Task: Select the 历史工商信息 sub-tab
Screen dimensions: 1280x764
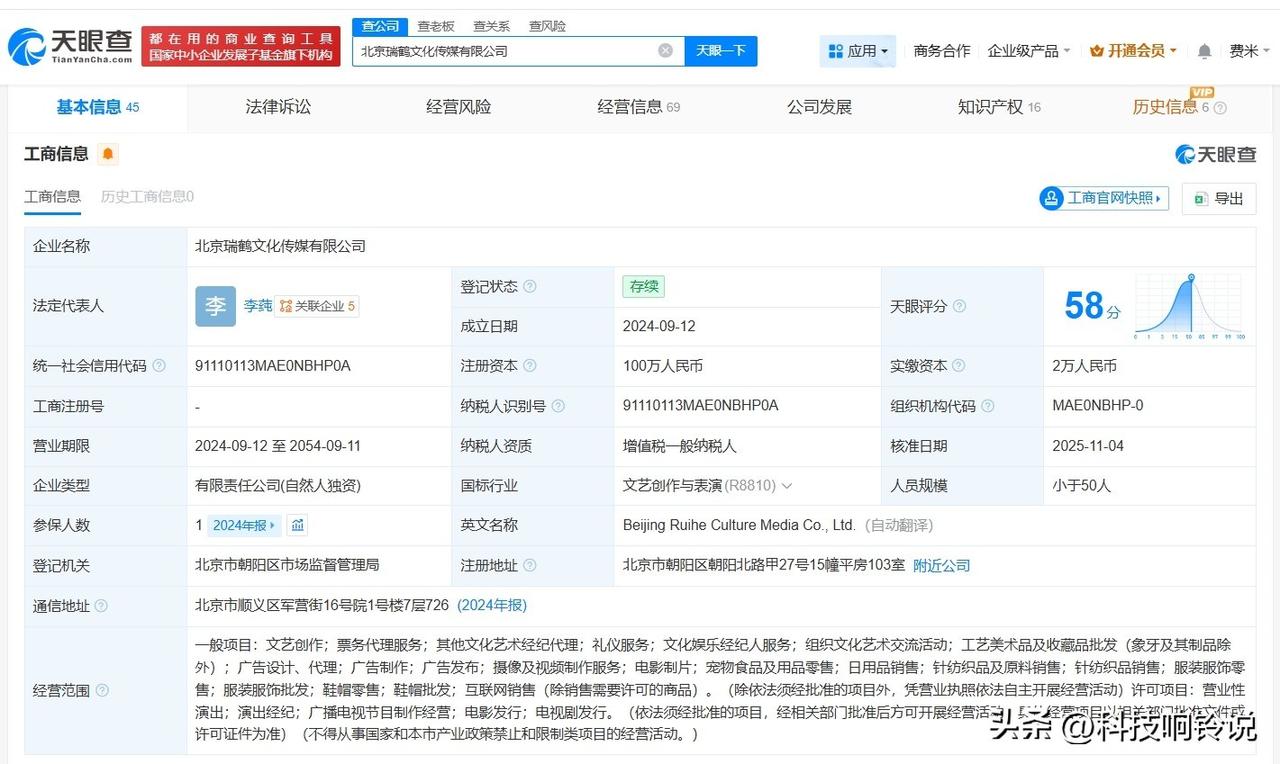Action: [147, 197]
